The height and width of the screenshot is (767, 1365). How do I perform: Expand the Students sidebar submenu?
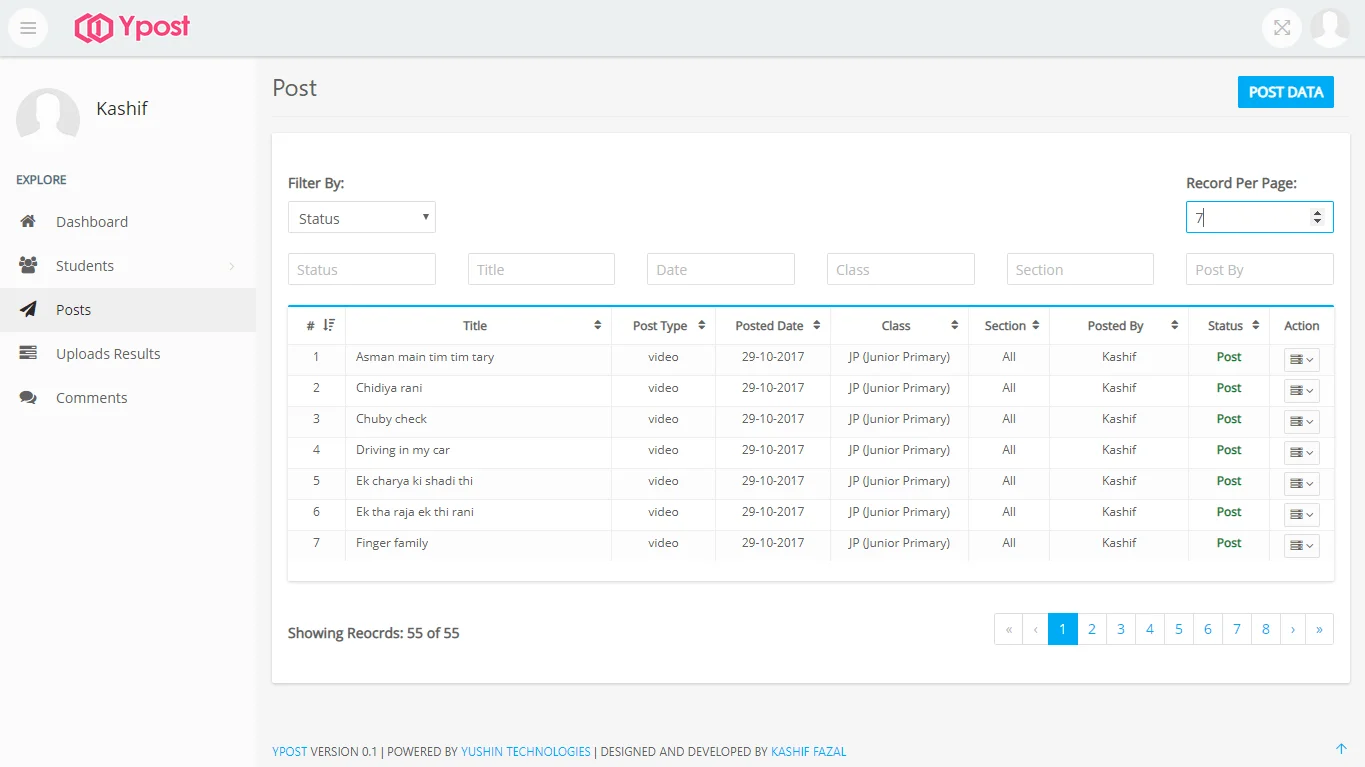click(x=231, y=266)
